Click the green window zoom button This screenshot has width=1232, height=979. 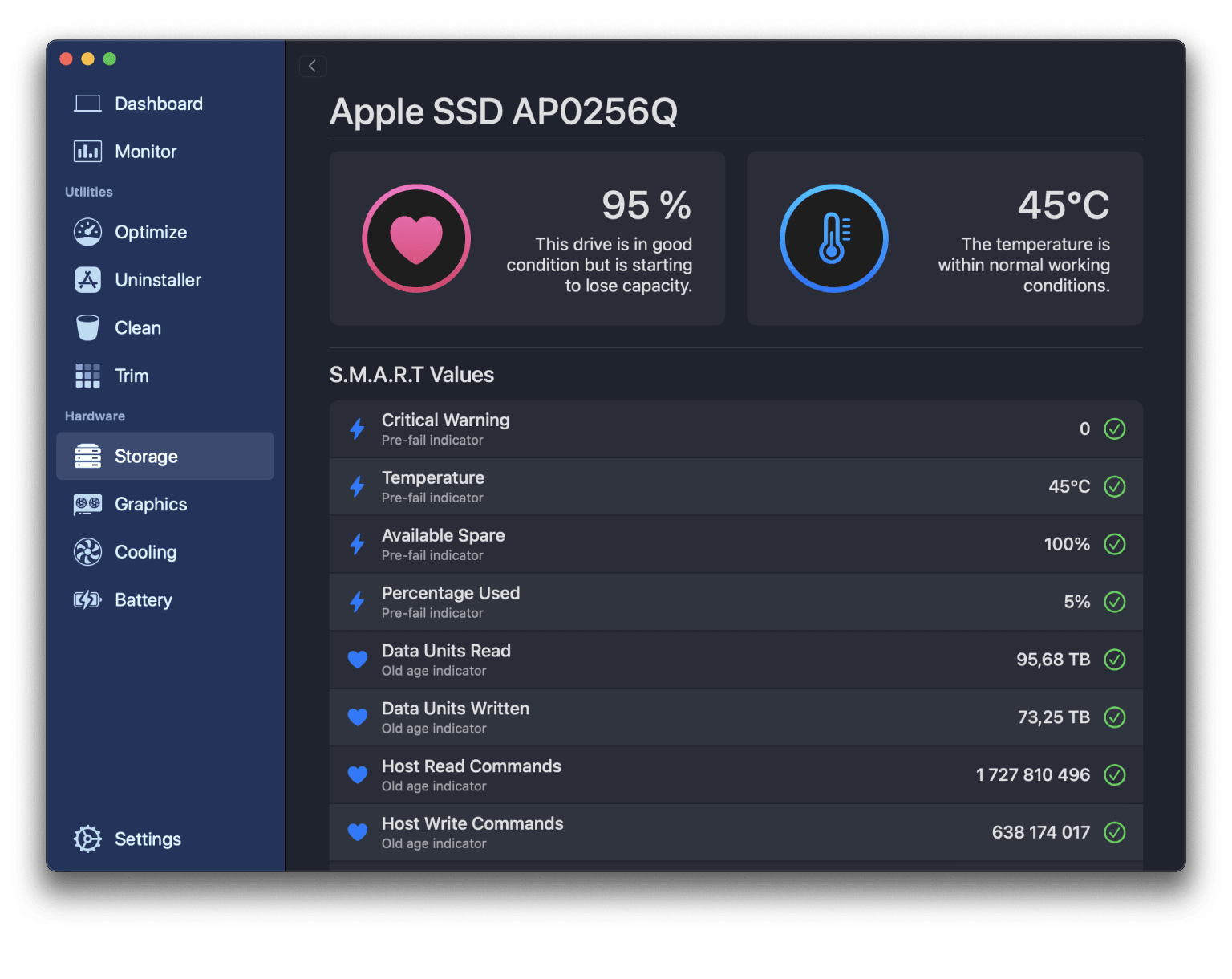110,59
